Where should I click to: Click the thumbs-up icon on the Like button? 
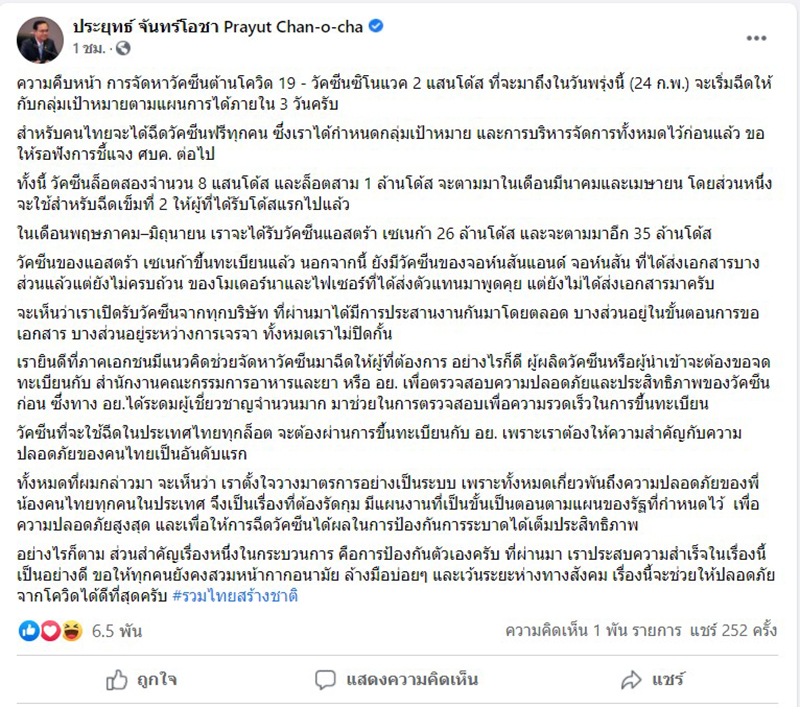(117, 679)
